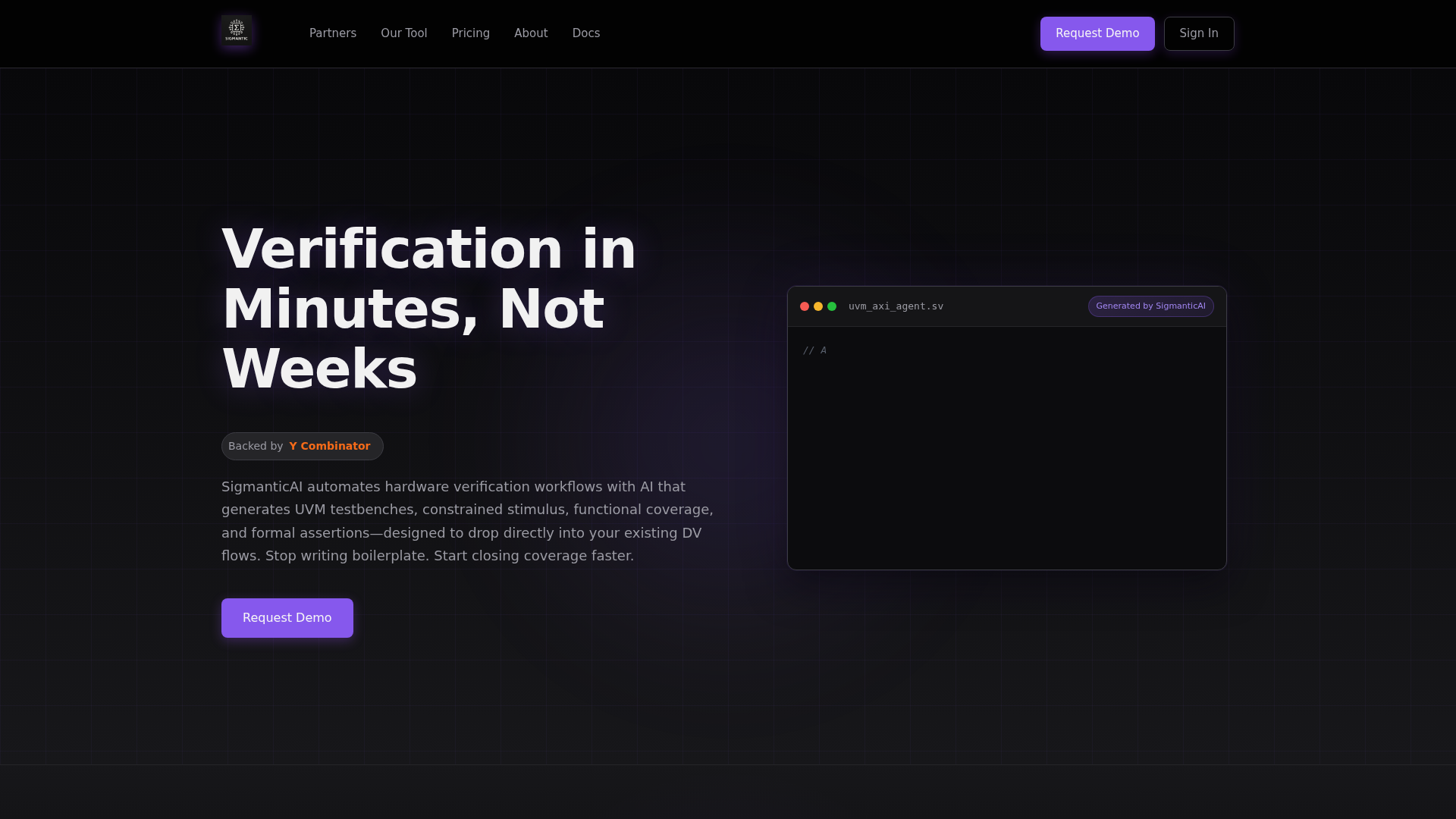Screen dimensions: 1456x819
Task: Navigate to the About section
Action: tap(531, 33)
